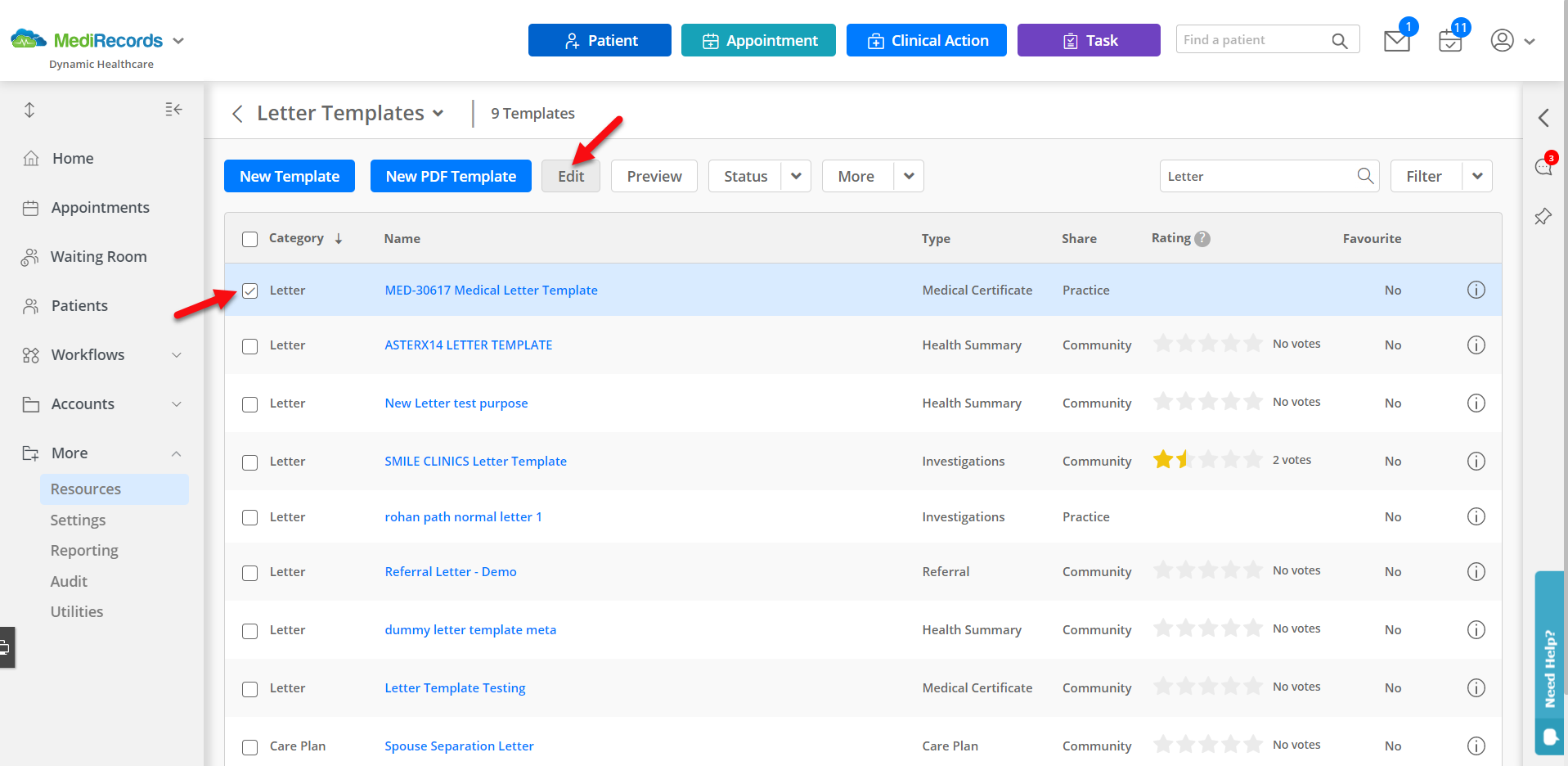This screenshot has height=766, width=1568.
Task: Expand the right side panel arrow
Action: coord(1543,118)
